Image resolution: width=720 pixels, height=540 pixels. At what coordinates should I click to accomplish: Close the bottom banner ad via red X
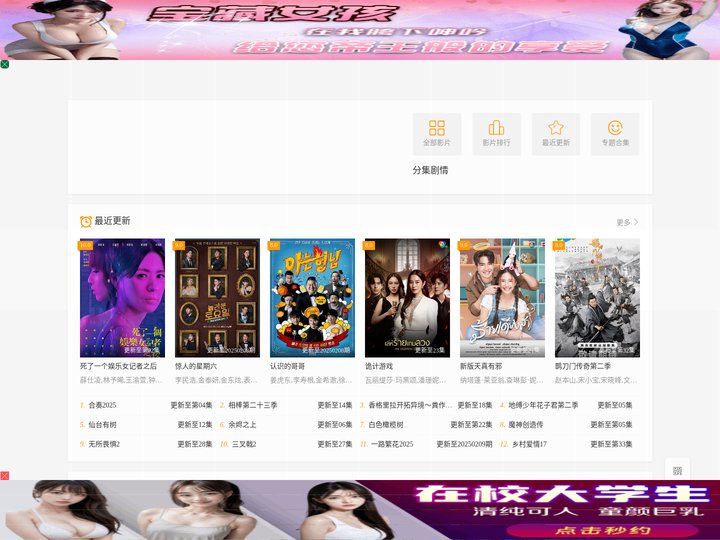click(5, 476)
